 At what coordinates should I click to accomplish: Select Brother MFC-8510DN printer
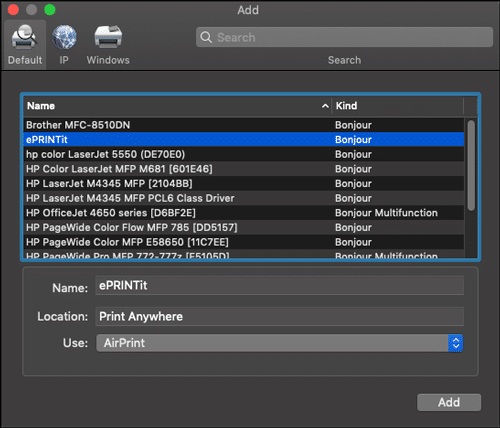click(x=244, y=125)
